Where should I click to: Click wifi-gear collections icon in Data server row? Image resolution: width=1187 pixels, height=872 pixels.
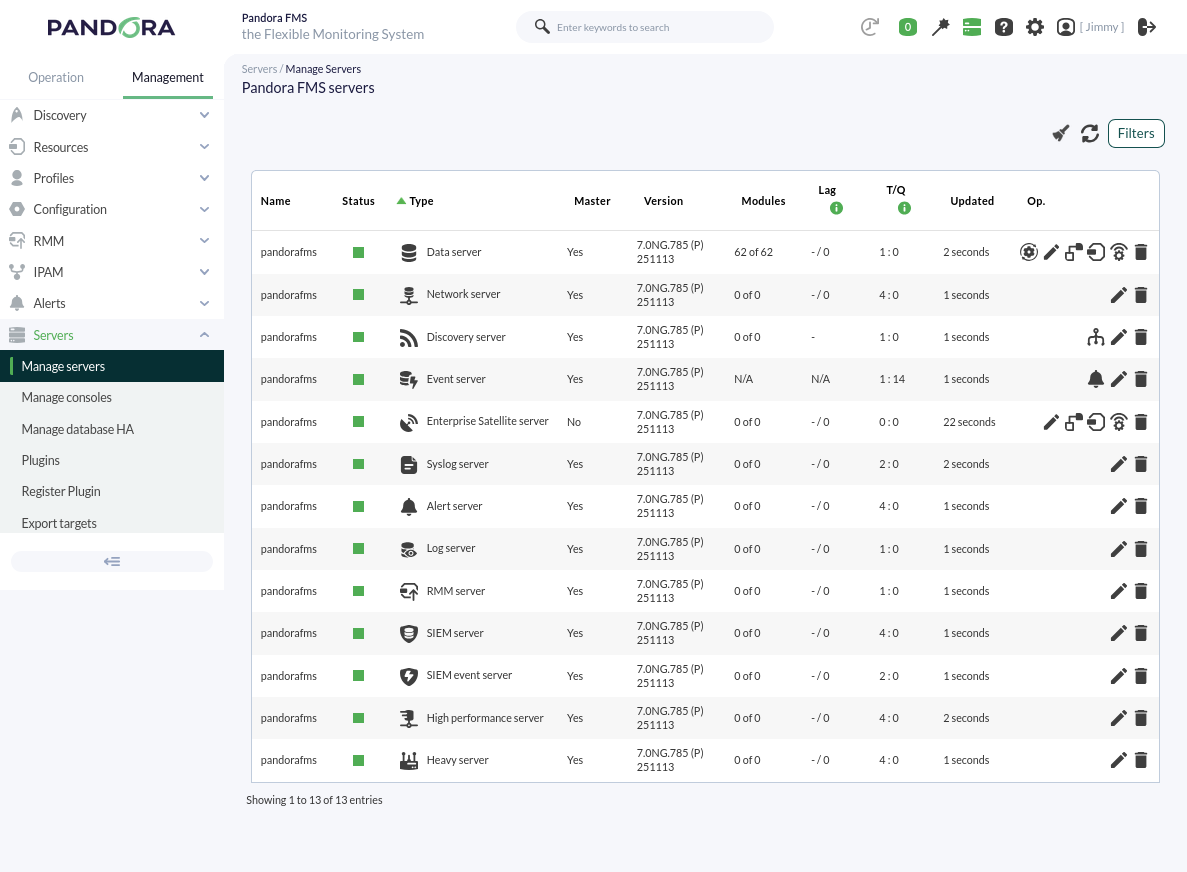pos(1119,252)
